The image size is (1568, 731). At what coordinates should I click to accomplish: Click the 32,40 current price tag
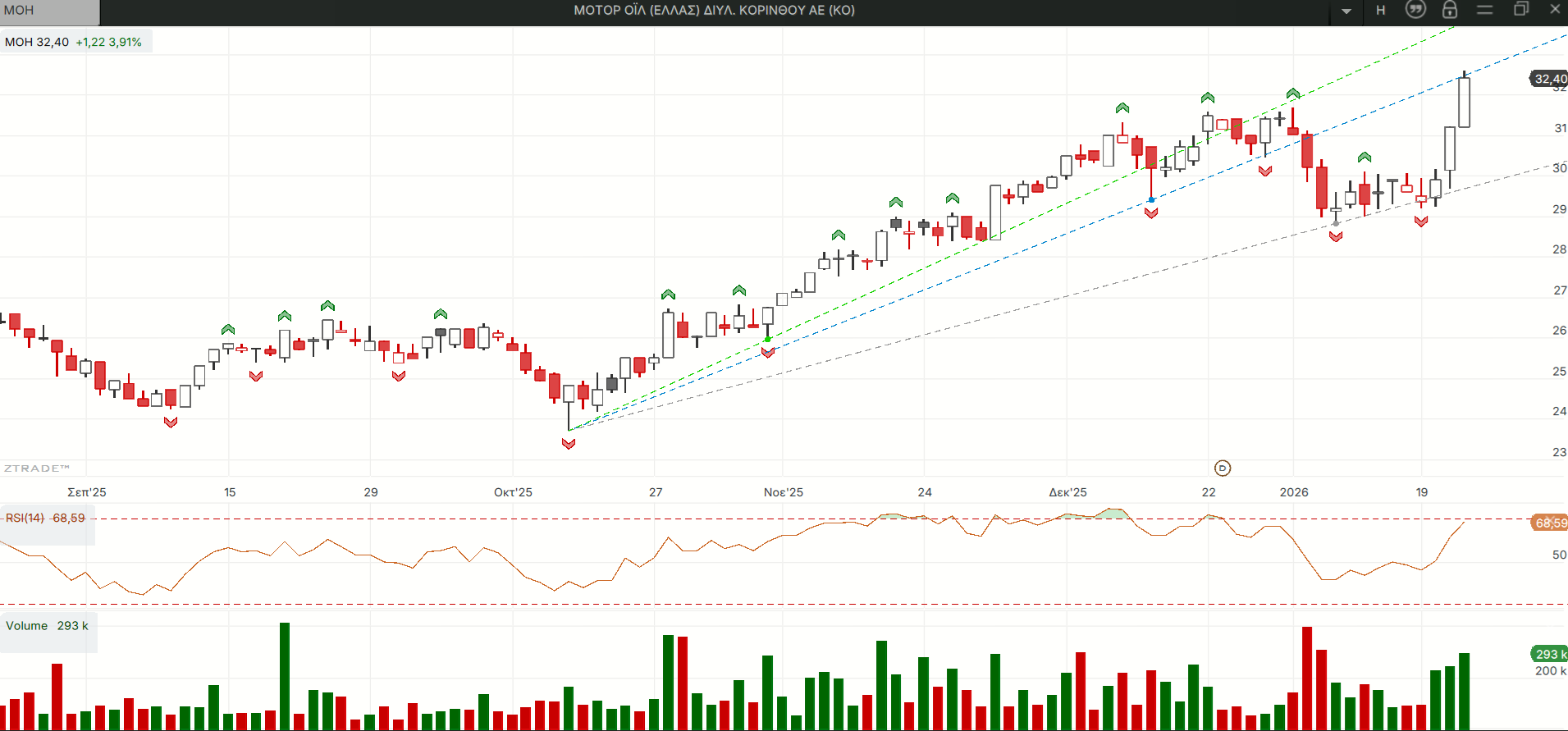point(1550,79)
